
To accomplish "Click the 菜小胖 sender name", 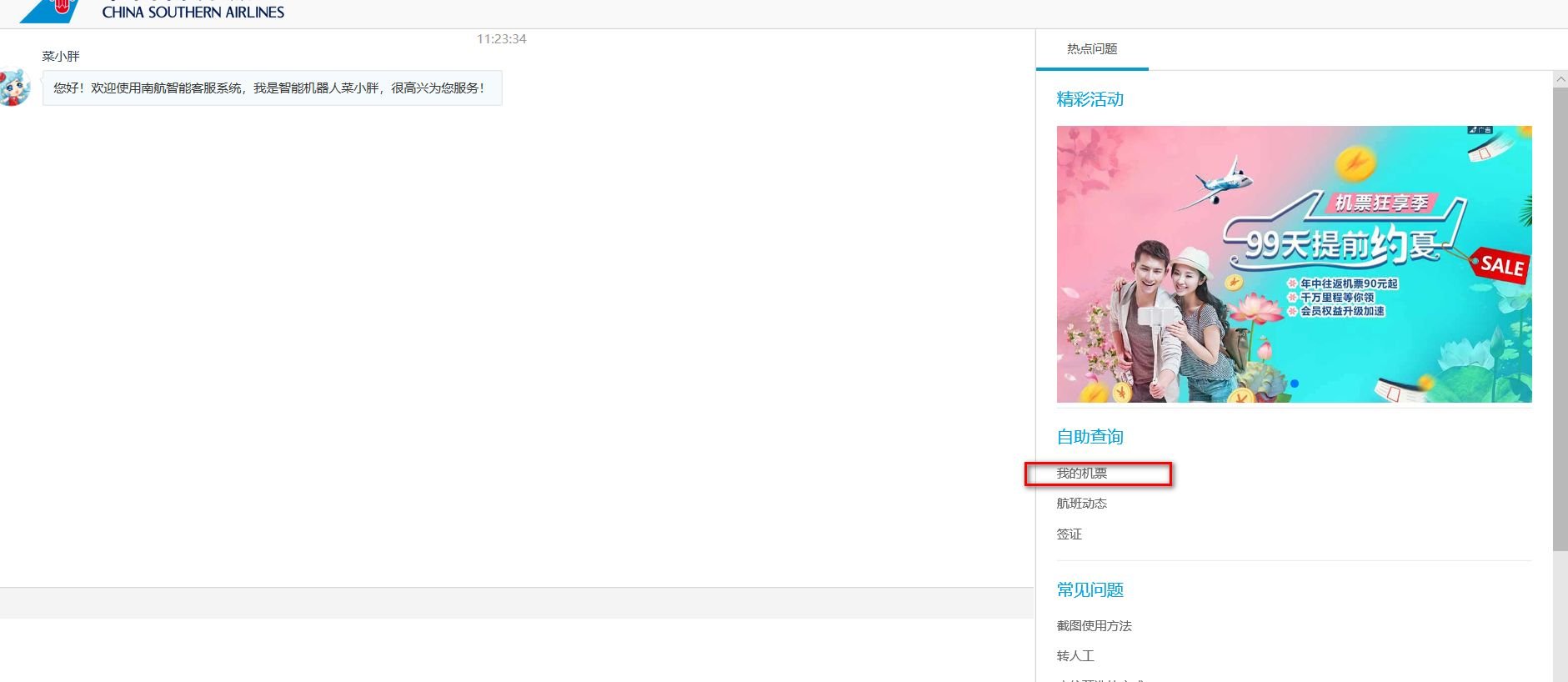I will (x=61, y=57).
